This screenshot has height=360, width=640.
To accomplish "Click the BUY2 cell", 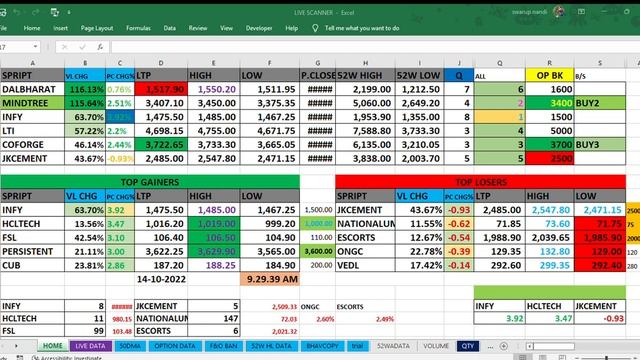I will (x=600, y=103).
